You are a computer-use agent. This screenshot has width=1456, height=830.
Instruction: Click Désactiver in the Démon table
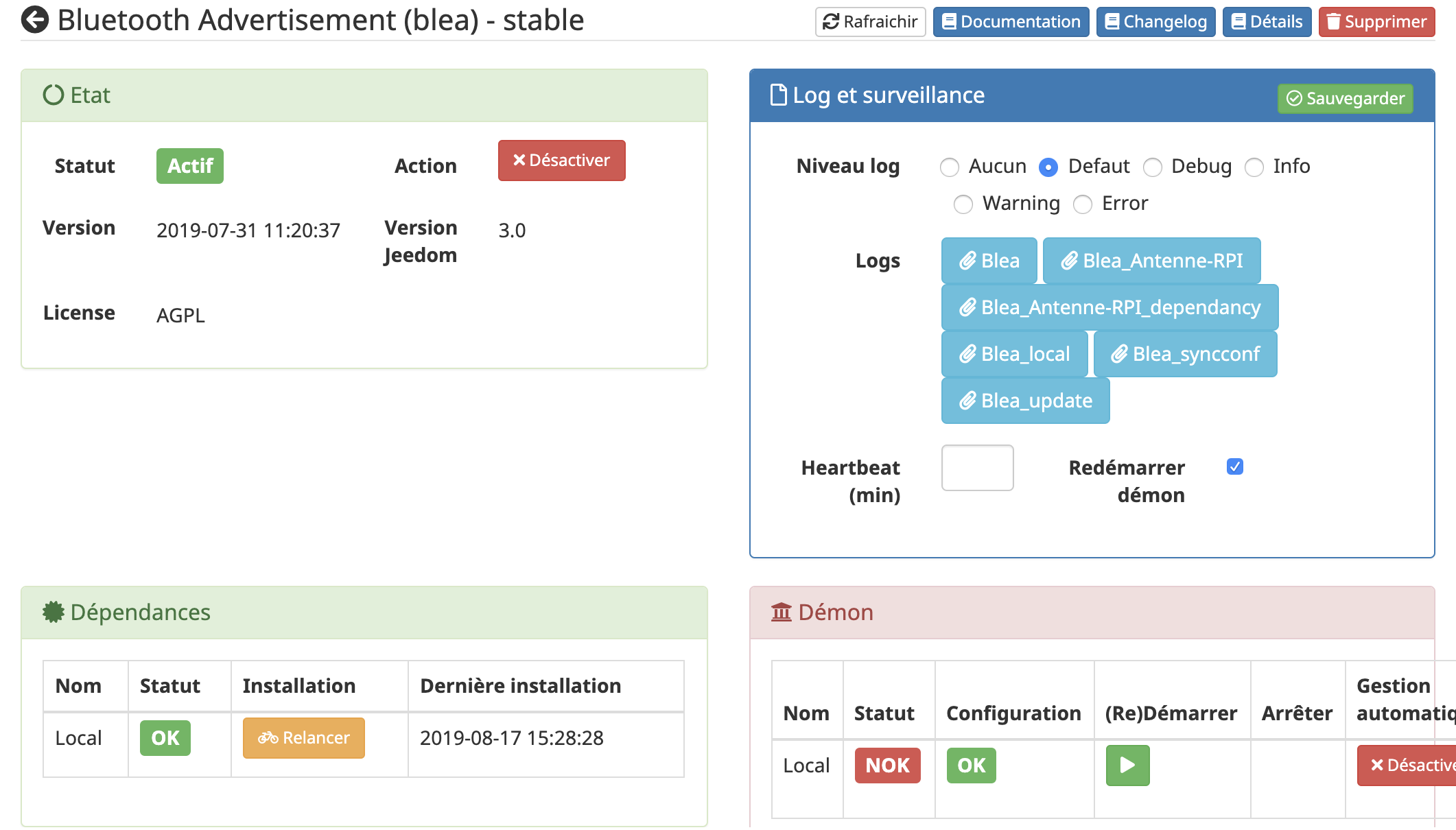[x=1407, y=766]
